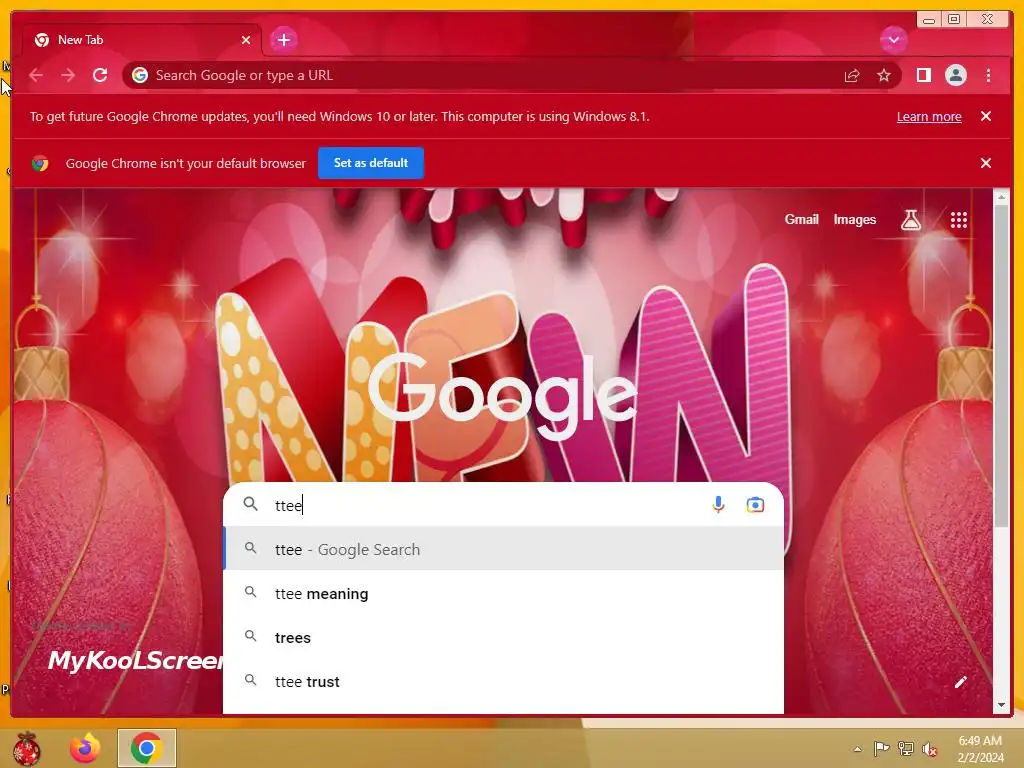Expand the tab search dropdown arrow
This screenshot has height=768, width=1024.
(x=893, y=40)
